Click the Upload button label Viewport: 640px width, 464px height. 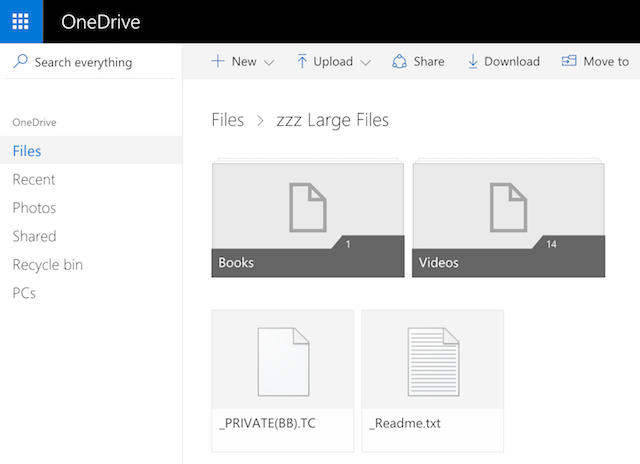point(333,62)
